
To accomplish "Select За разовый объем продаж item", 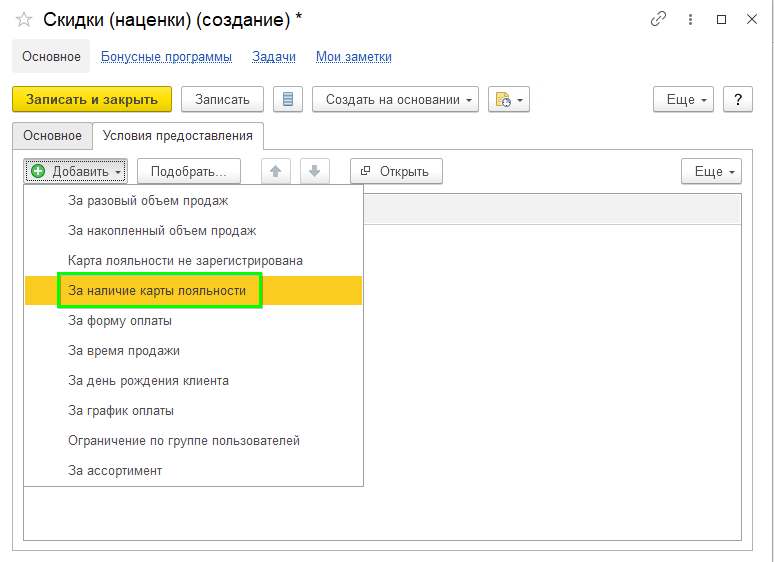I will (148, 200).
